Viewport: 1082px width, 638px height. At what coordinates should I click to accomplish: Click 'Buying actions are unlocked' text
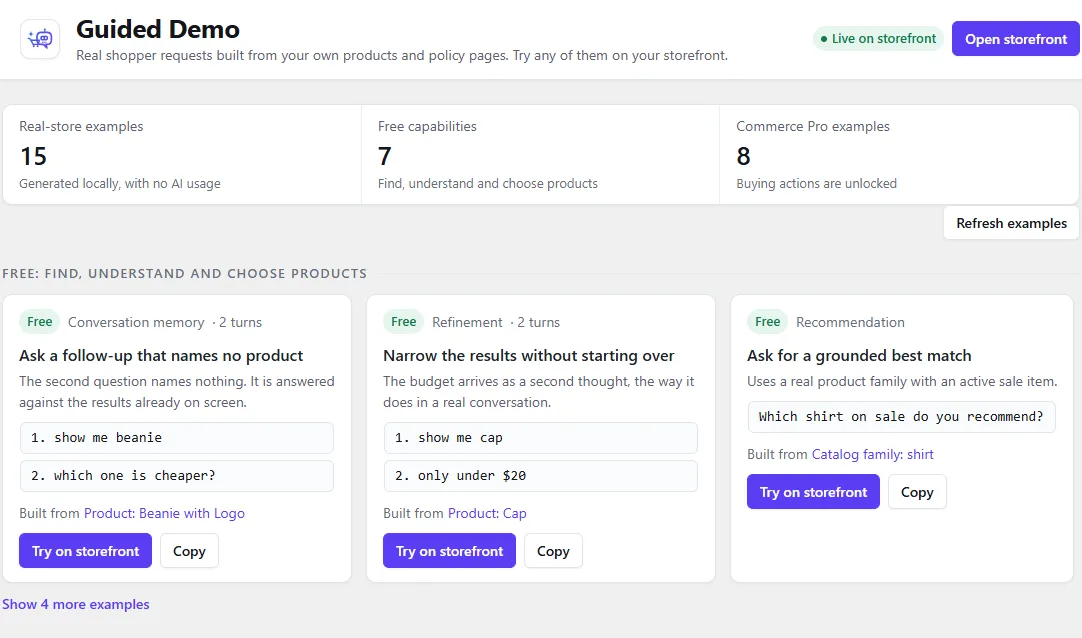(816, 183)
